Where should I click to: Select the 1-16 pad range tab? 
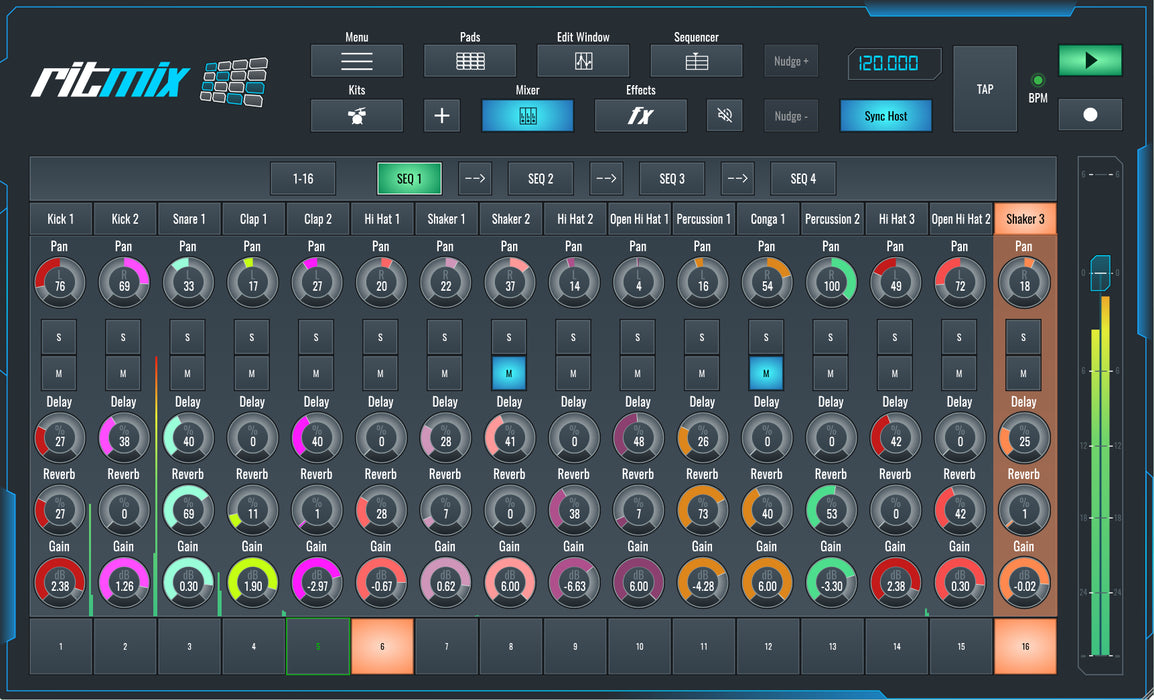[303, 179]
